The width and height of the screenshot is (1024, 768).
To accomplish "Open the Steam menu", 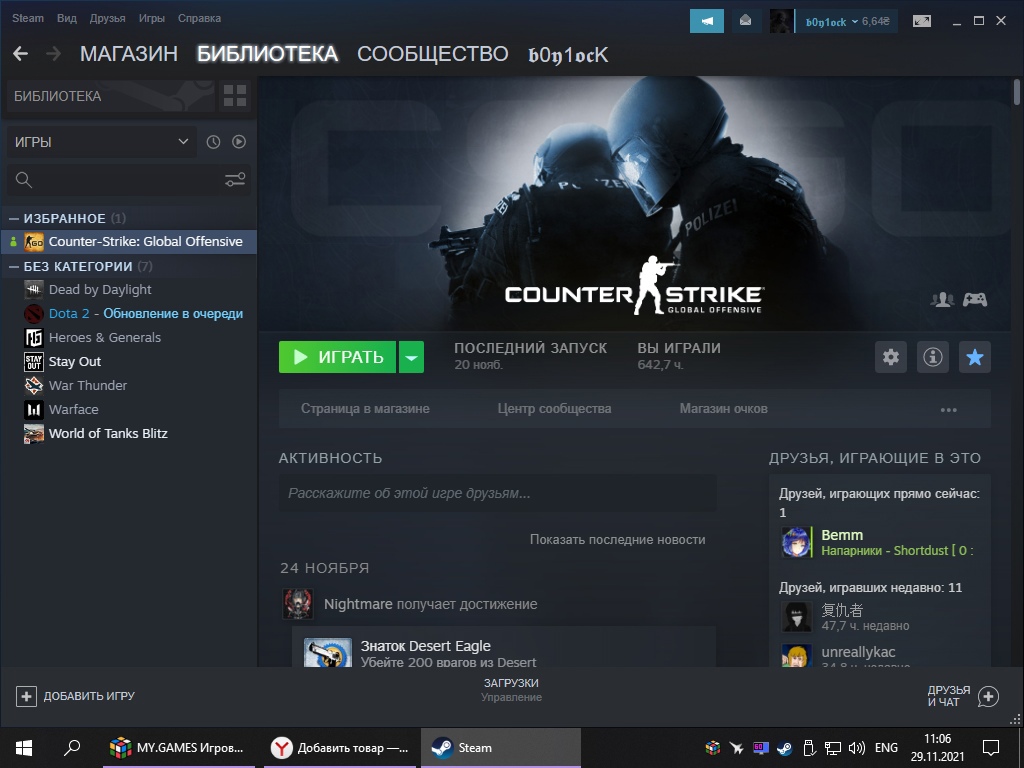I will [27, 18].
